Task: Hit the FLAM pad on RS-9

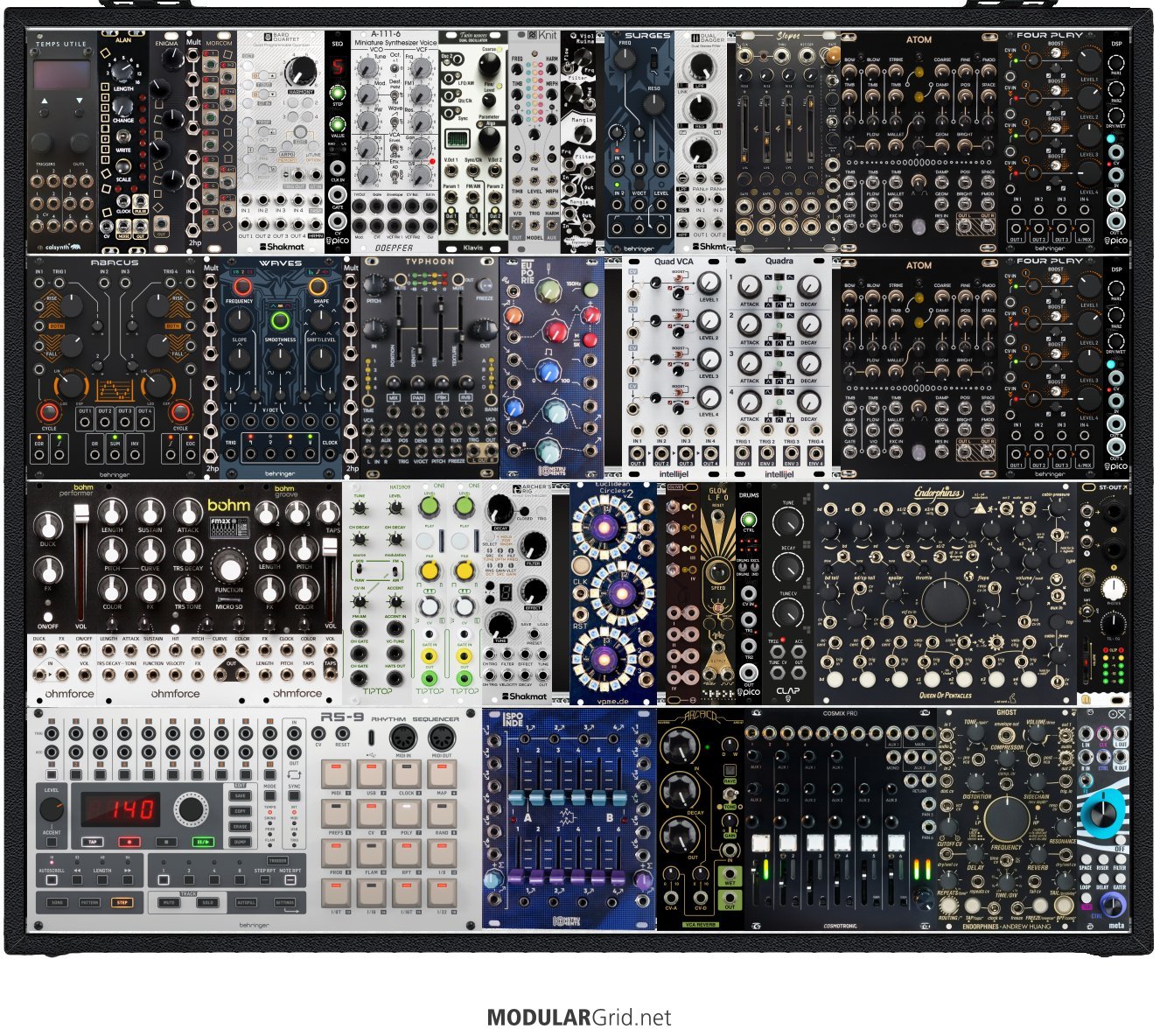Action: pos(371,853)
